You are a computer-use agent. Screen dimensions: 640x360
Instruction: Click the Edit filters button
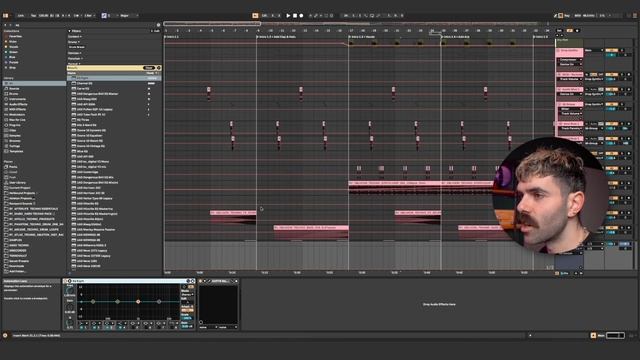coord(156,31)
